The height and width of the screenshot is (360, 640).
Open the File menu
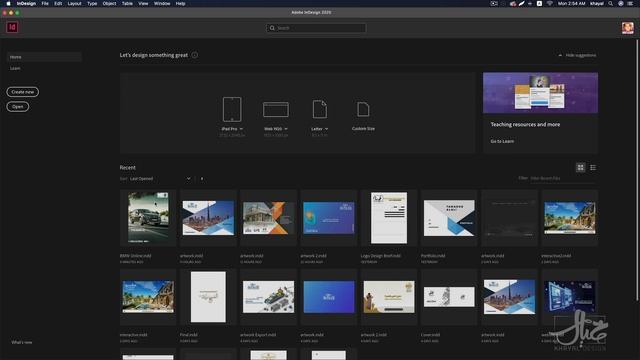(x=45, y=3)
